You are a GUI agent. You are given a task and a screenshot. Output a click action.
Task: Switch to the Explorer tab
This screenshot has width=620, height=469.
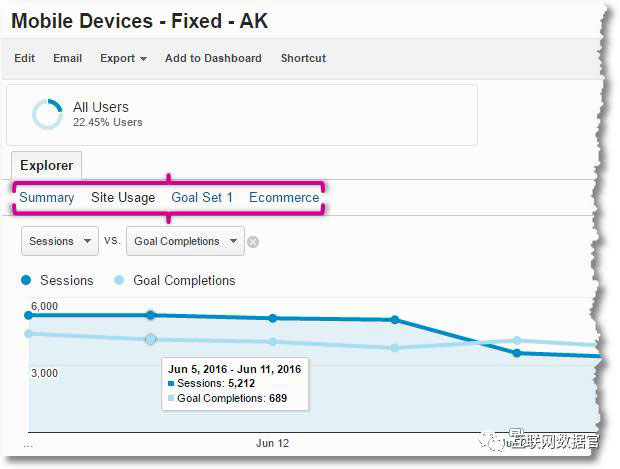coord(47,165)
